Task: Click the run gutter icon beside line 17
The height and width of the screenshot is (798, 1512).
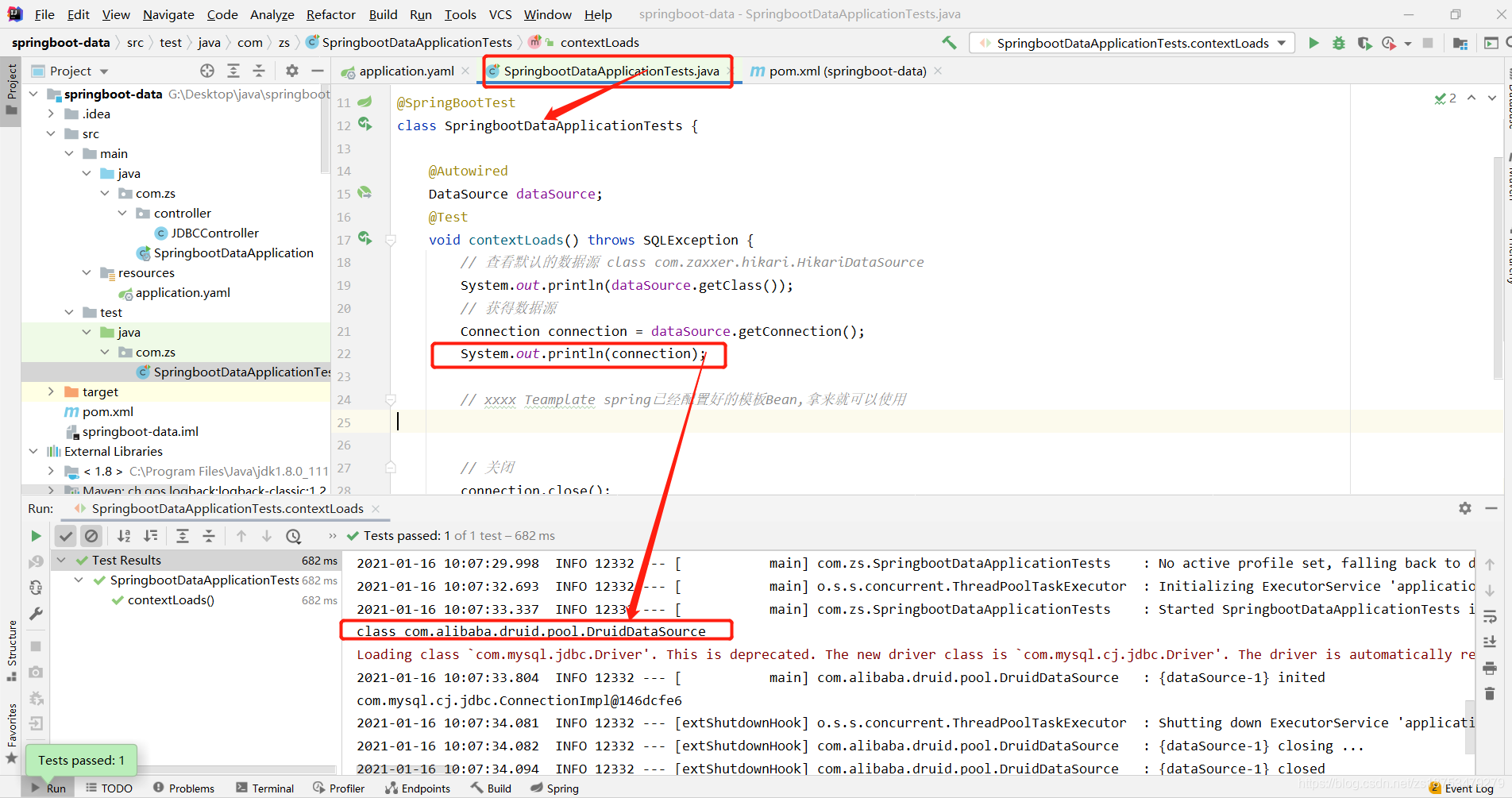Action: tap(364, 238)
